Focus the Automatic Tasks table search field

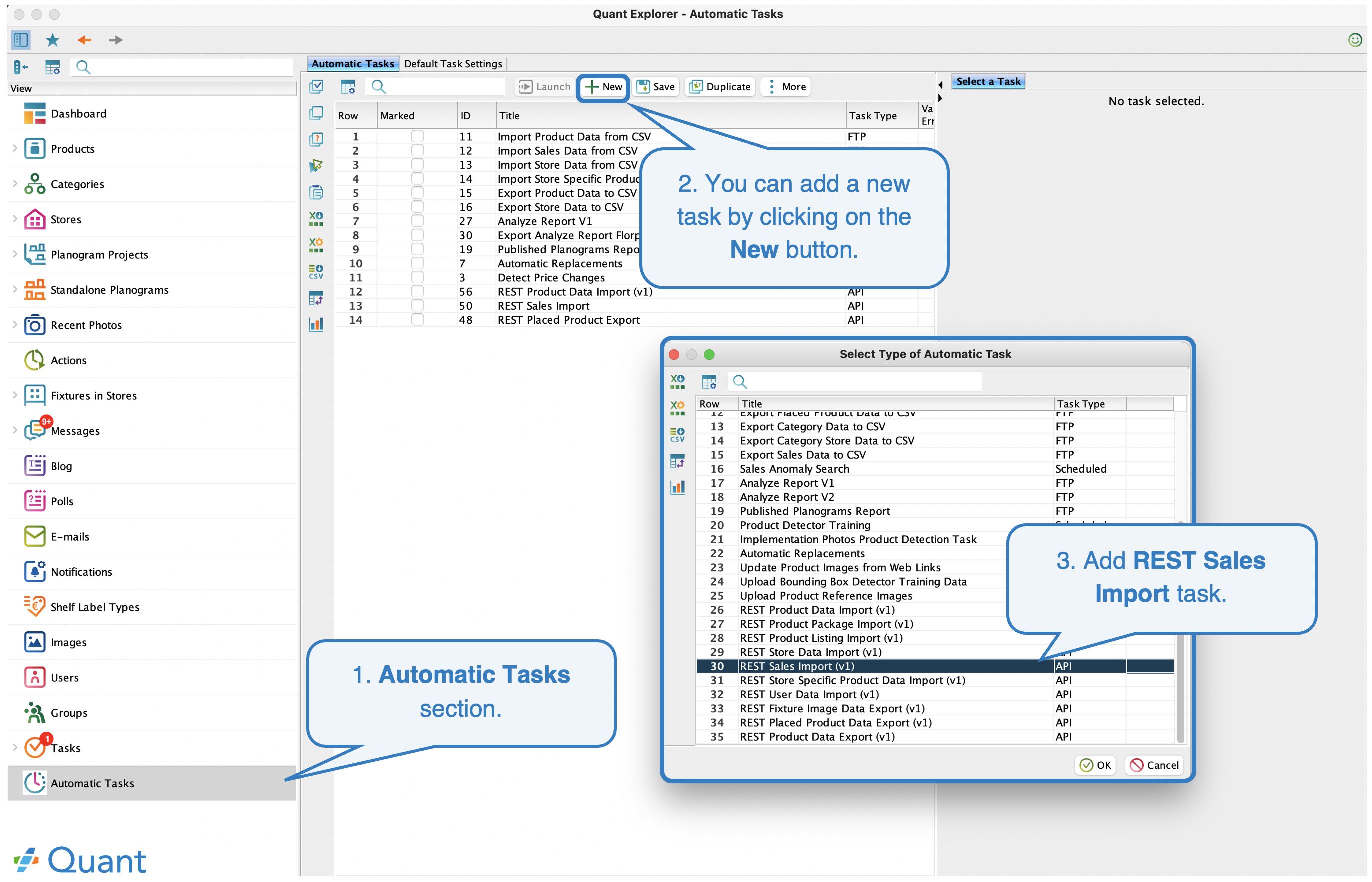[435, 87]
